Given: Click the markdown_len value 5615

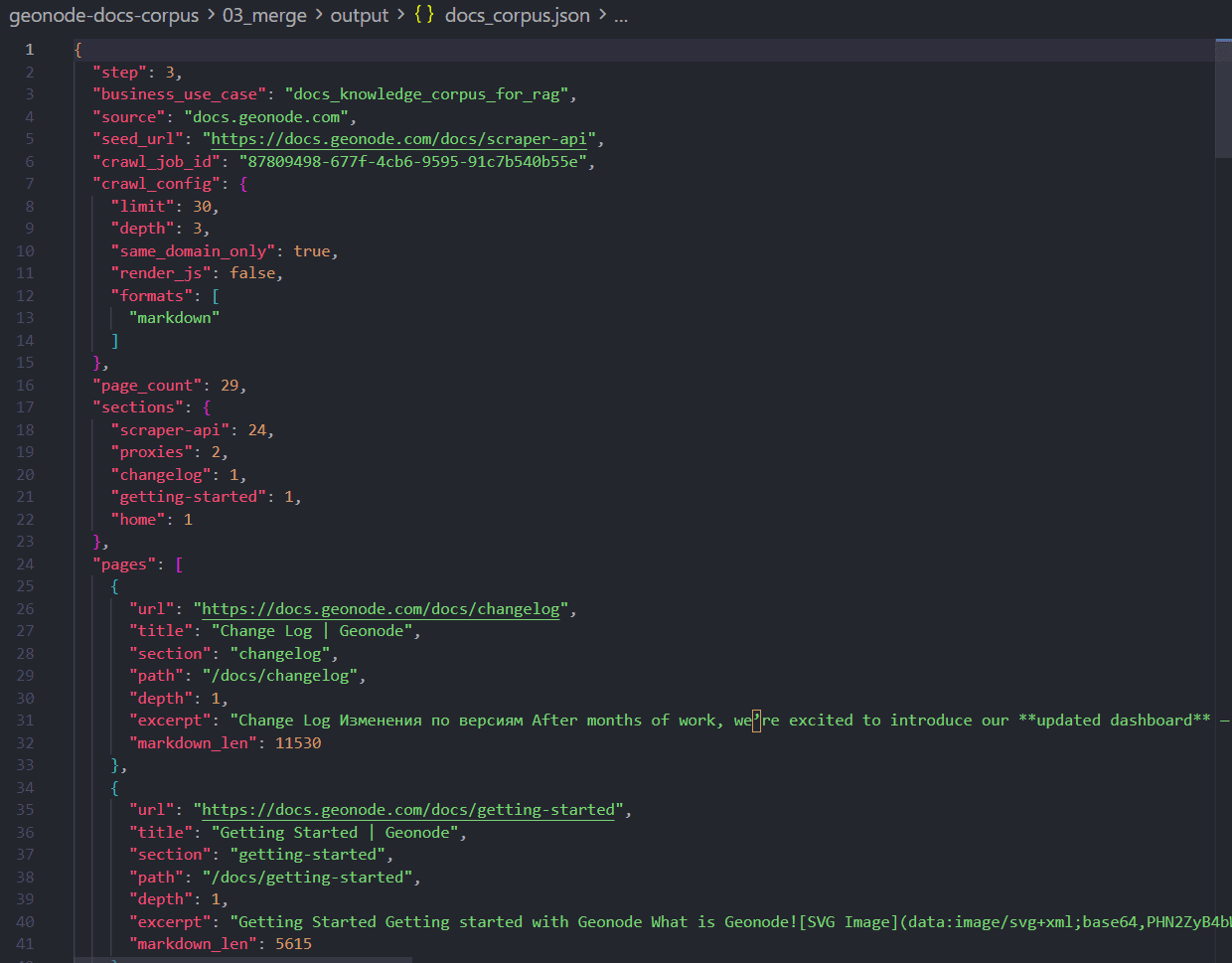Looking at the screenshot, I should pos(293,944).
